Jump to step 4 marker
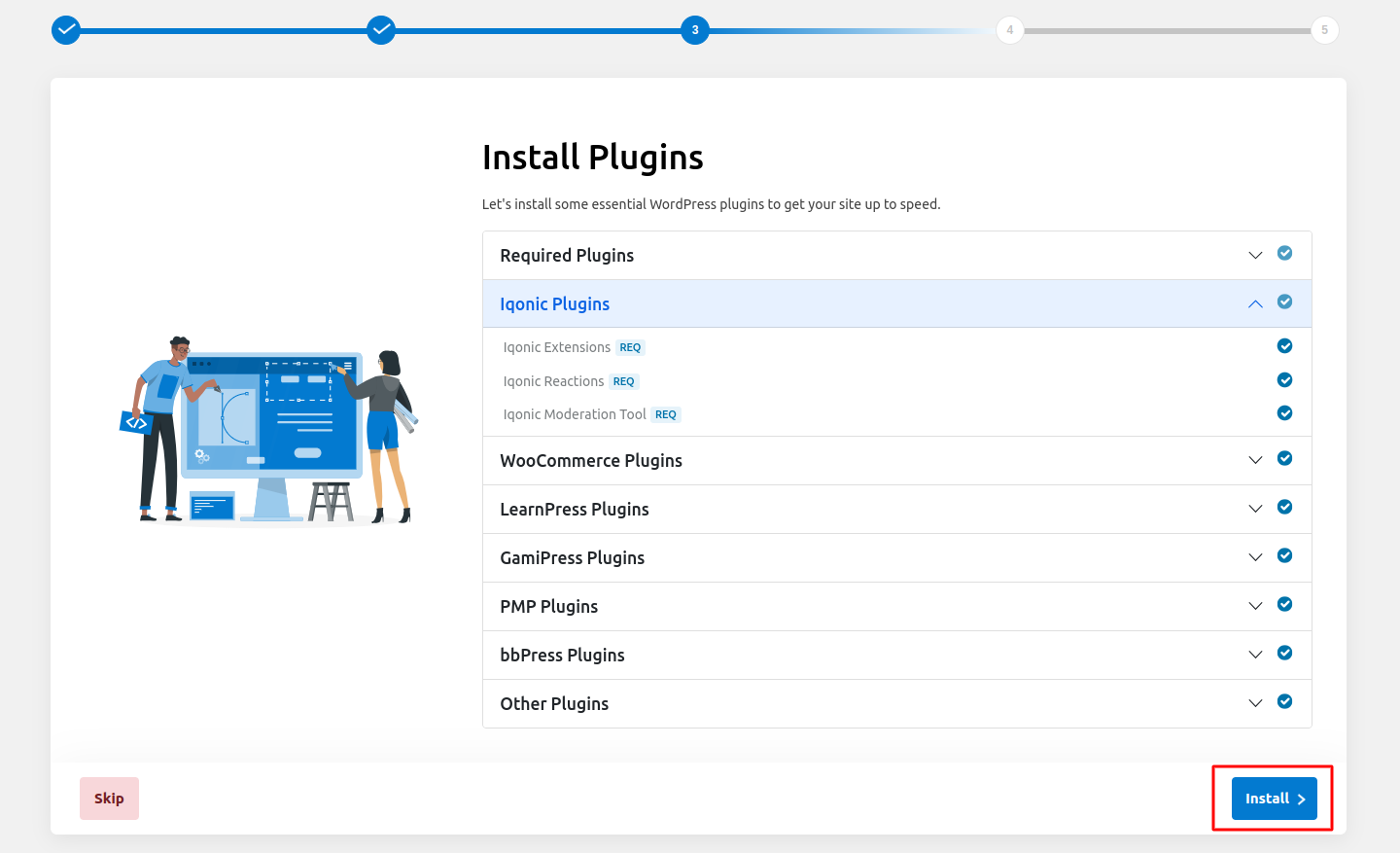Viewport: 1400px width, 853px height. click(x=1010, y=30)
